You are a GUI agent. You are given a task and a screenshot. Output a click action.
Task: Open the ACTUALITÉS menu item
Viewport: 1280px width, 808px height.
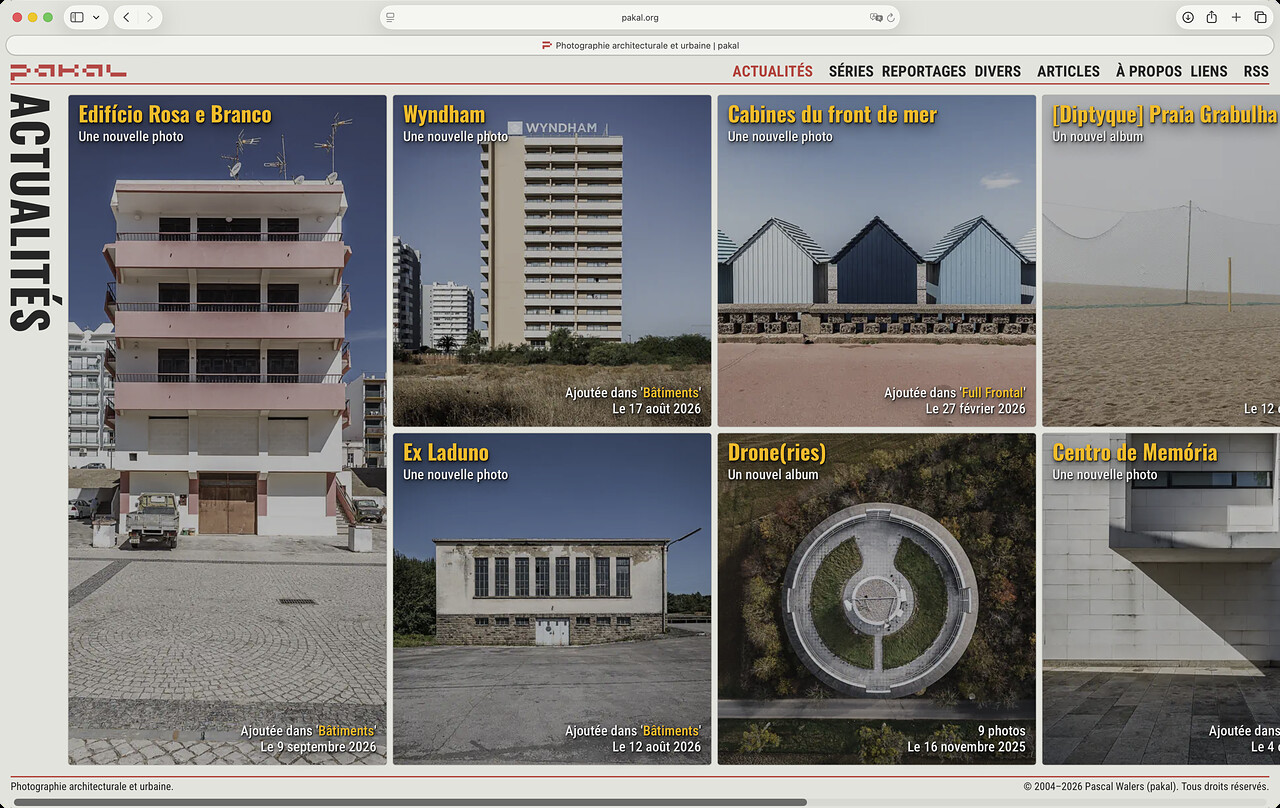tap(772, 71)
